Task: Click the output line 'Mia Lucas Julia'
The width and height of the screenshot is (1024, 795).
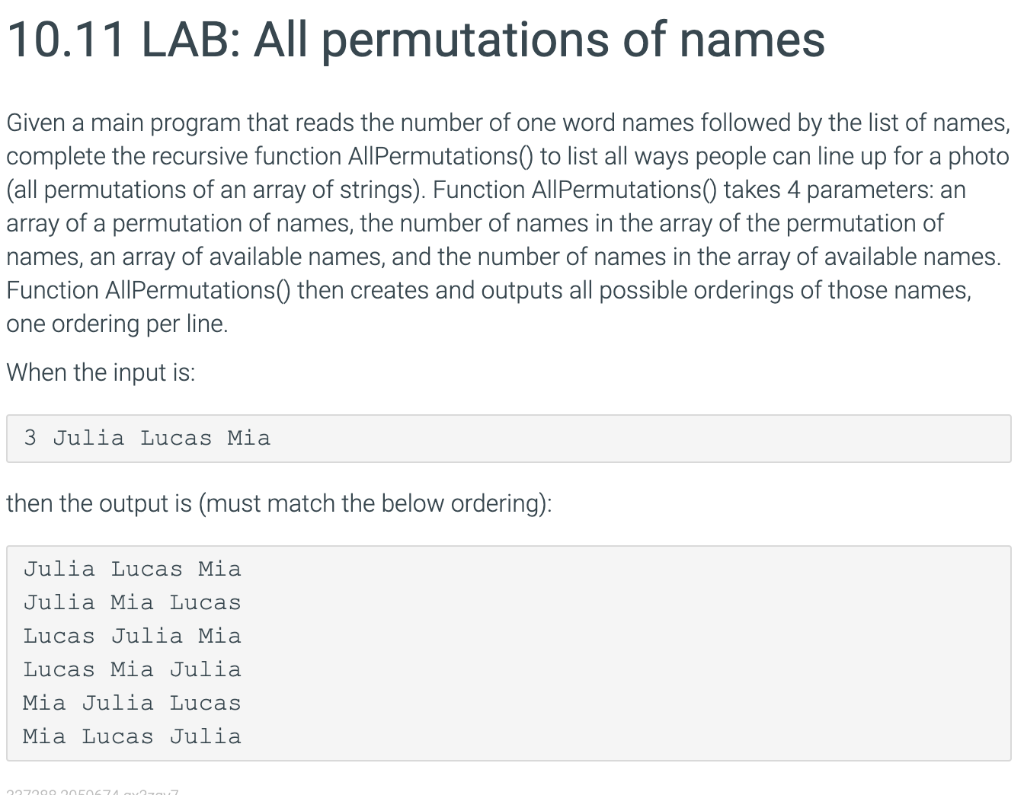Action: pos(133,736)
